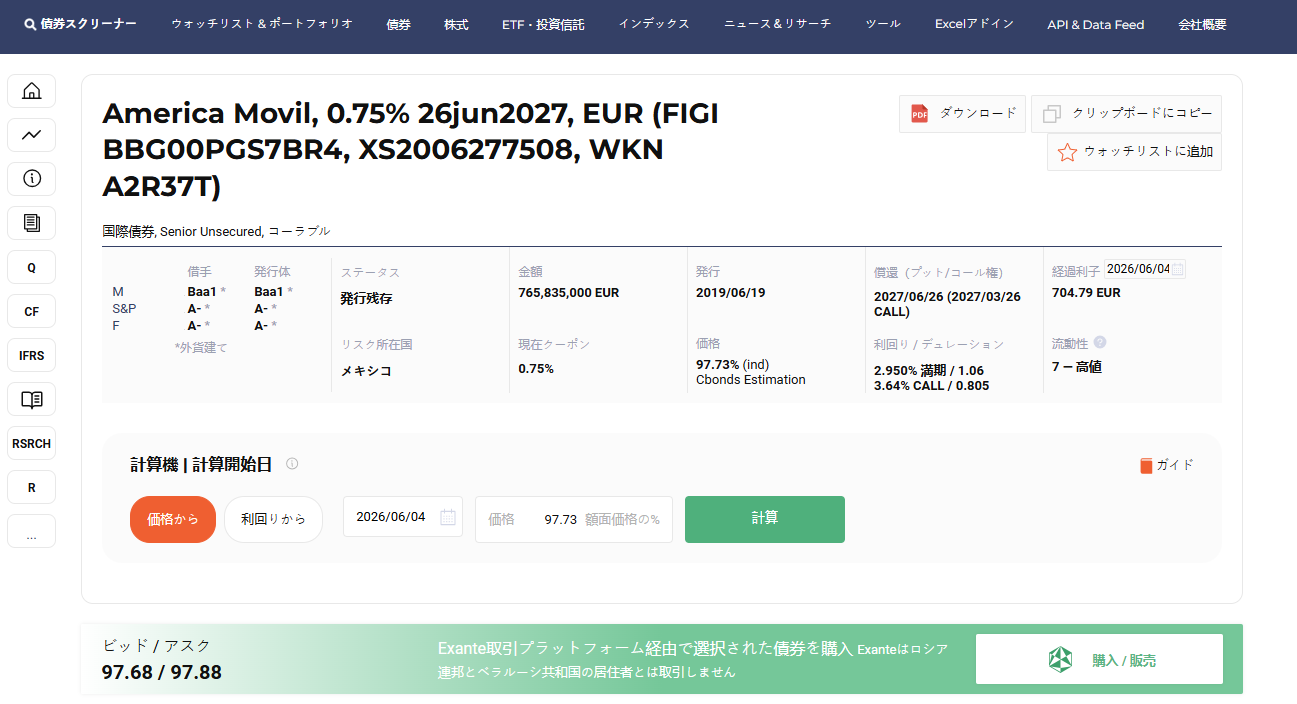This screenshot has width=1297, height=704.
Task: Add bond with ウォッチリストに追加 star button
Action: [1134, 152]
